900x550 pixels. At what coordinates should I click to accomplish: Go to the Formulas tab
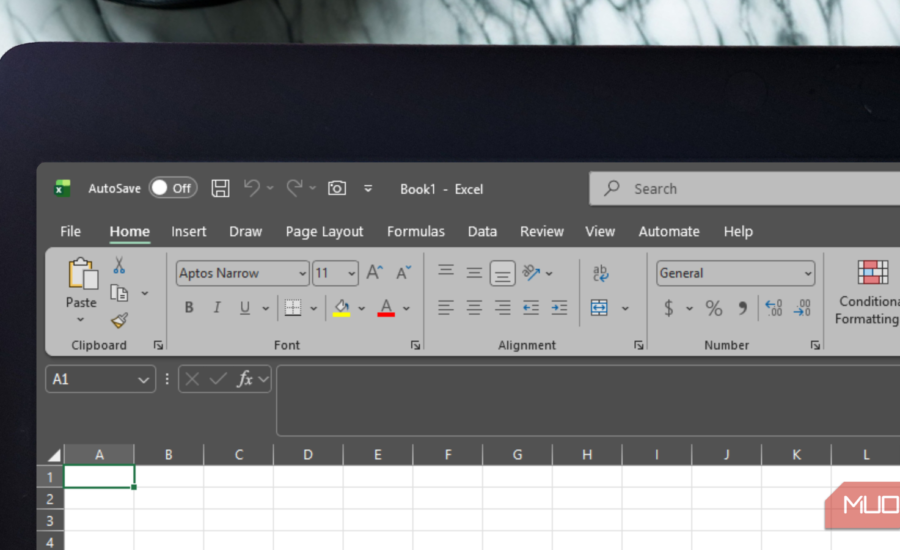416,231
